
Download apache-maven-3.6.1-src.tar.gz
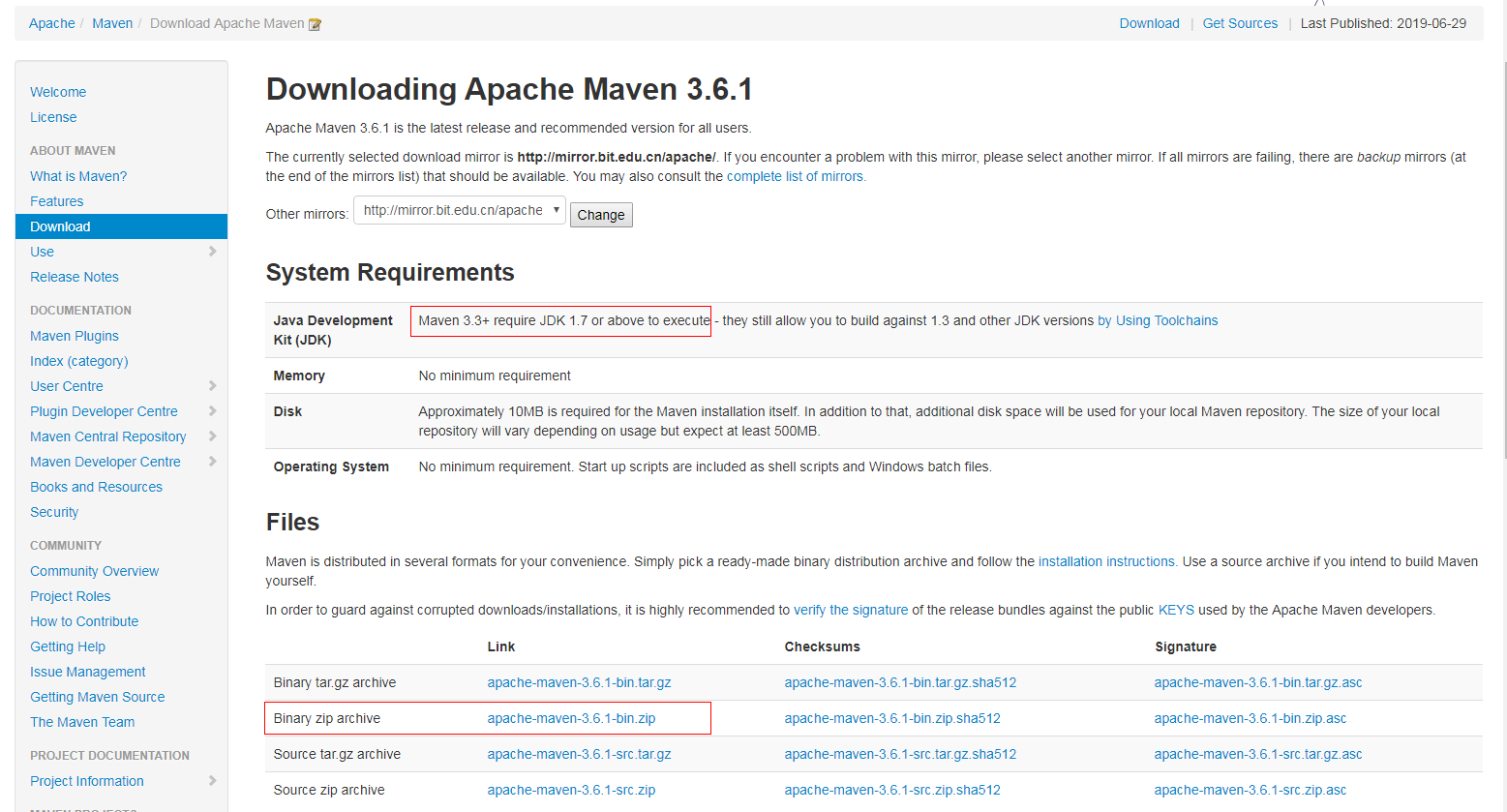coord(579,754)
